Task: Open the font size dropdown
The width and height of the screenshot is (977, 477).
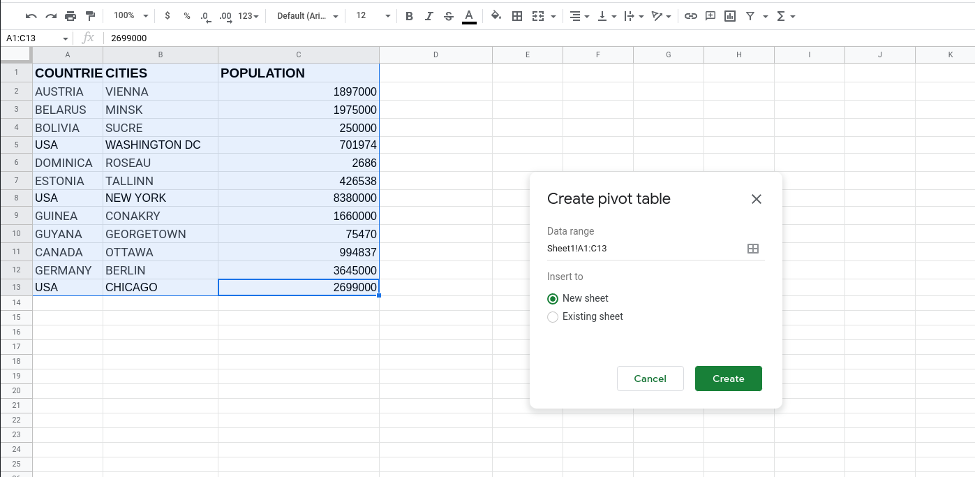Action: tap(373, 16)
